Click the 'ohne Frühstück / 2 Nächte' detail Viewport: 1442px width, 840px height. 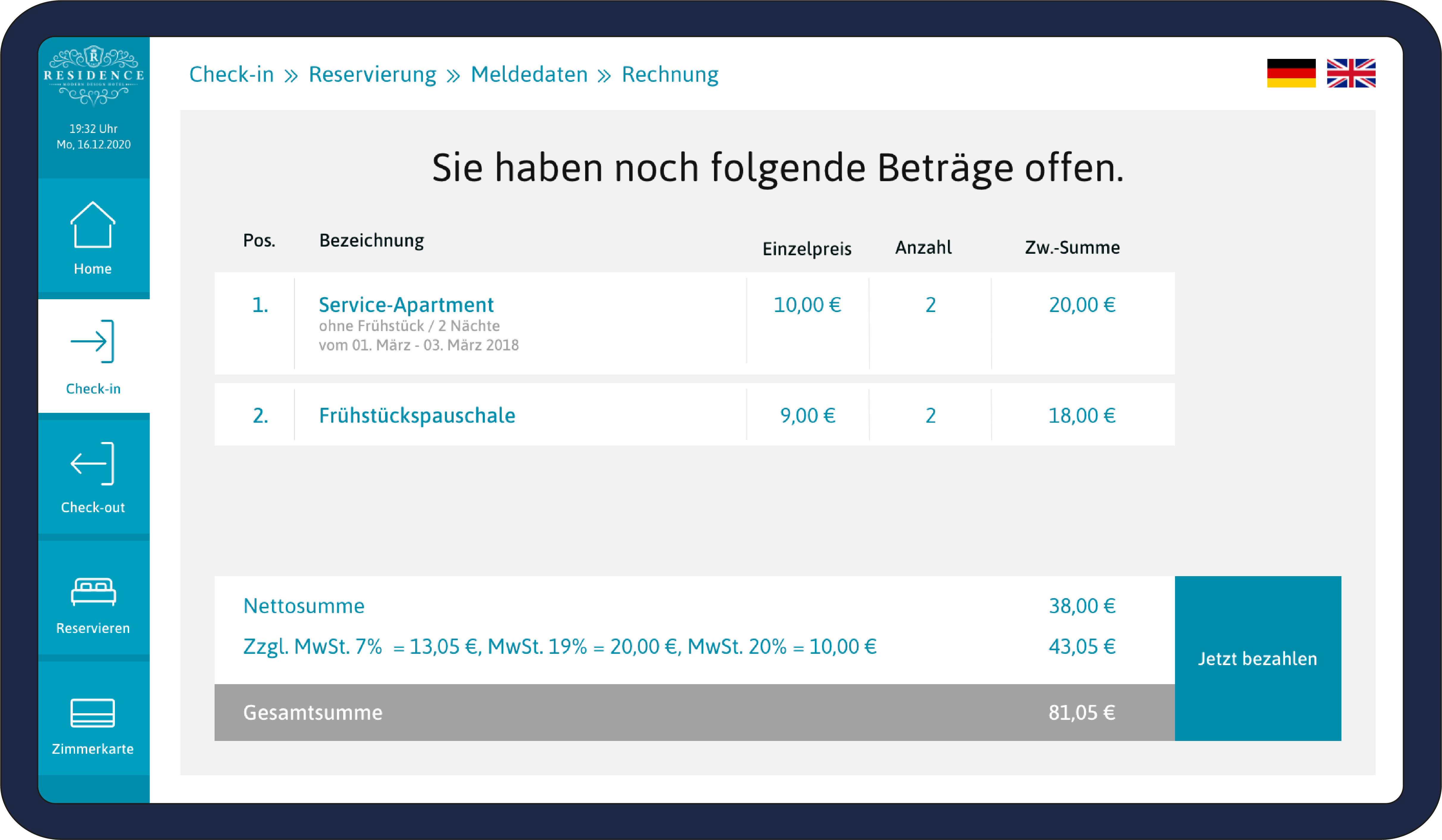(x=409, y=326)
